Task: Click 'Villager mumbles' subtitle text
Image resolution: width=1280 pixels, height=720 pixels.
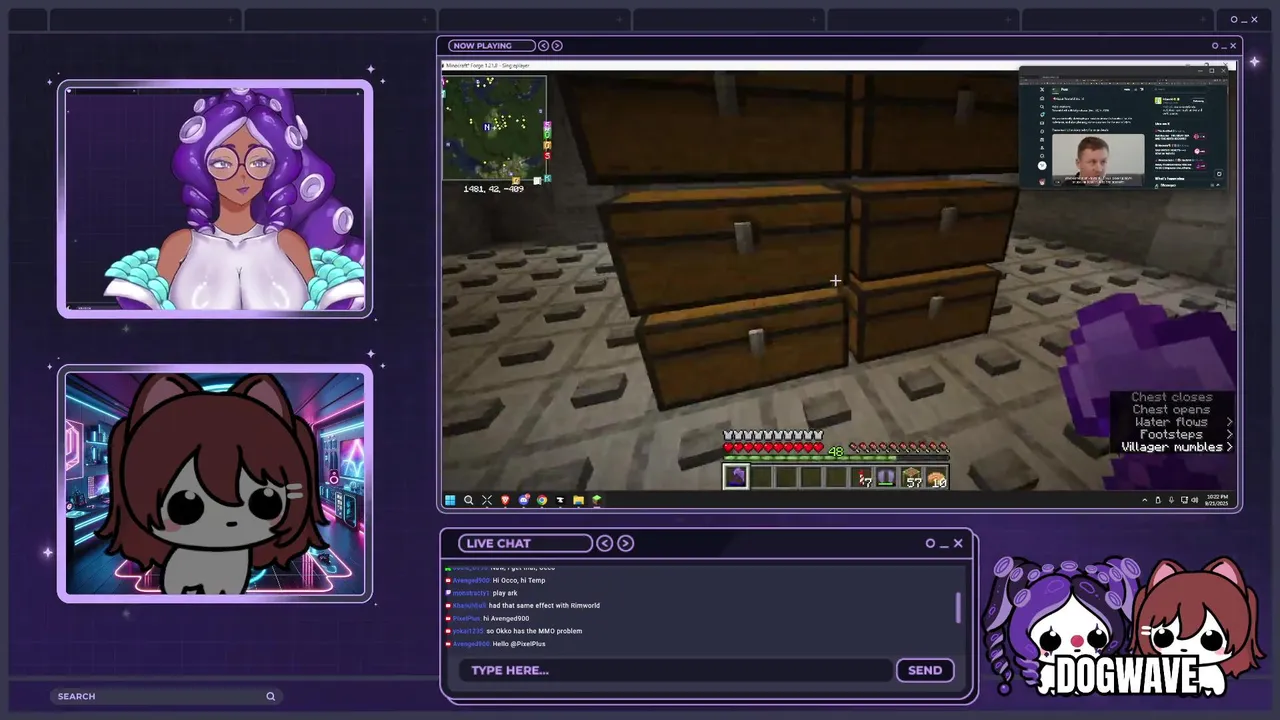Action: (1172, 447)
